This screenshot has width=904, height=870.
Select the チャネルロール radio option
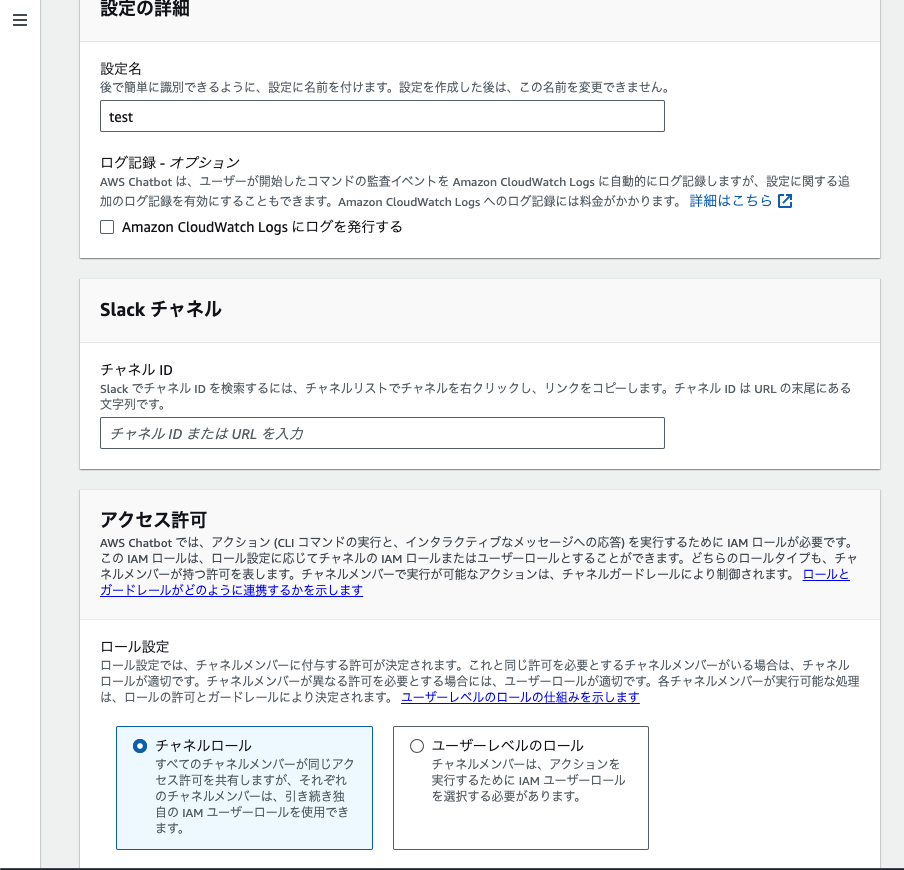[x=140, y=746]
